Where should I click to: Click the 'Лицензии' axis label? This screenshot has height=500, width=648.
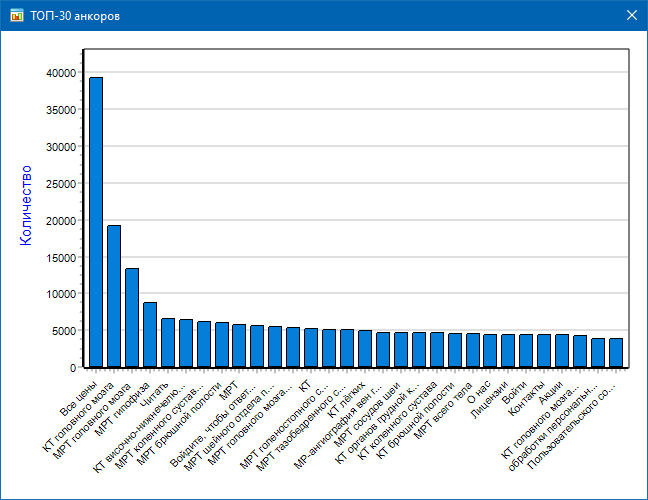tap(489, 400)
